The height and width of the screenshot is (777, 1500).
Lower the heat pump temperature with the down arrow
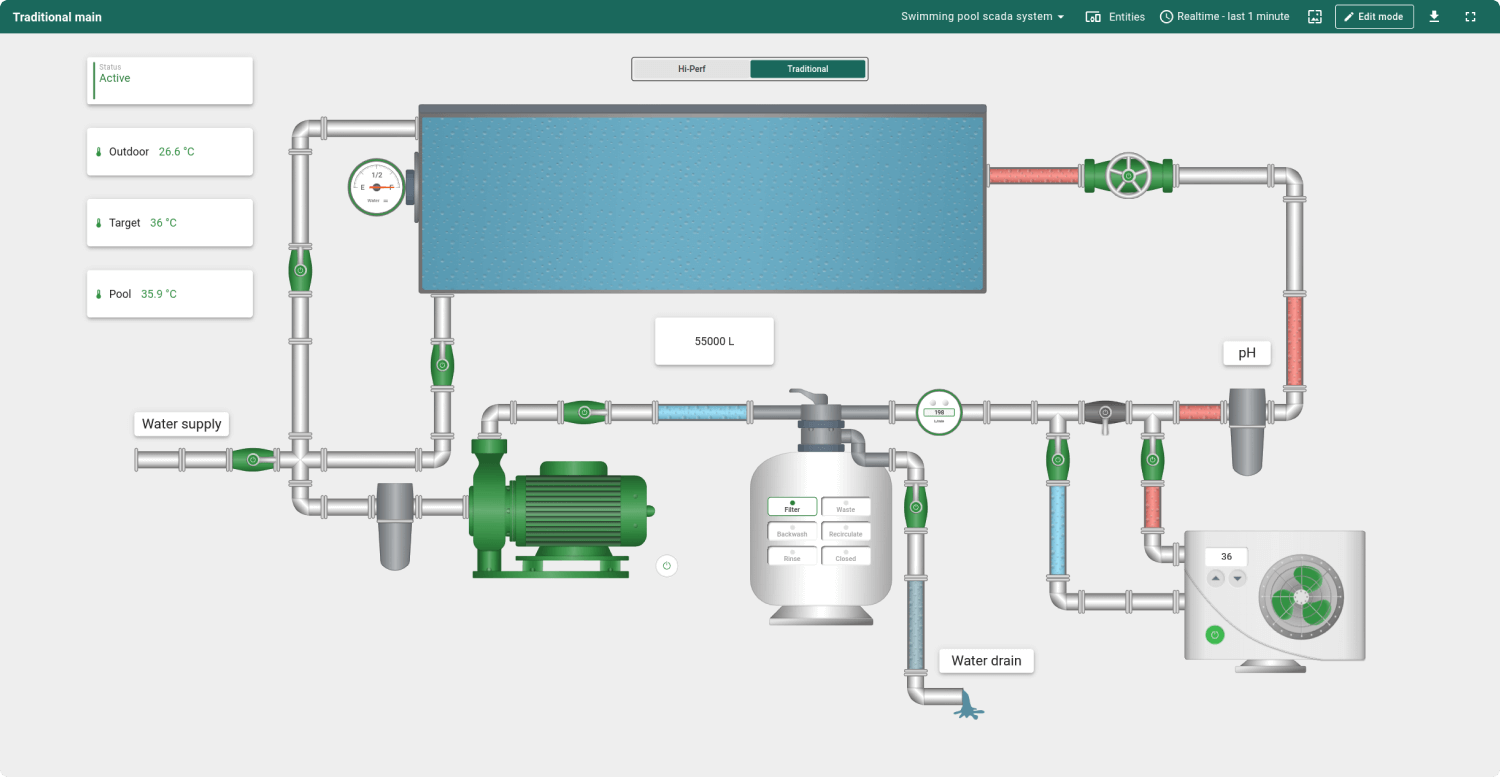(x=1238, y=578)
